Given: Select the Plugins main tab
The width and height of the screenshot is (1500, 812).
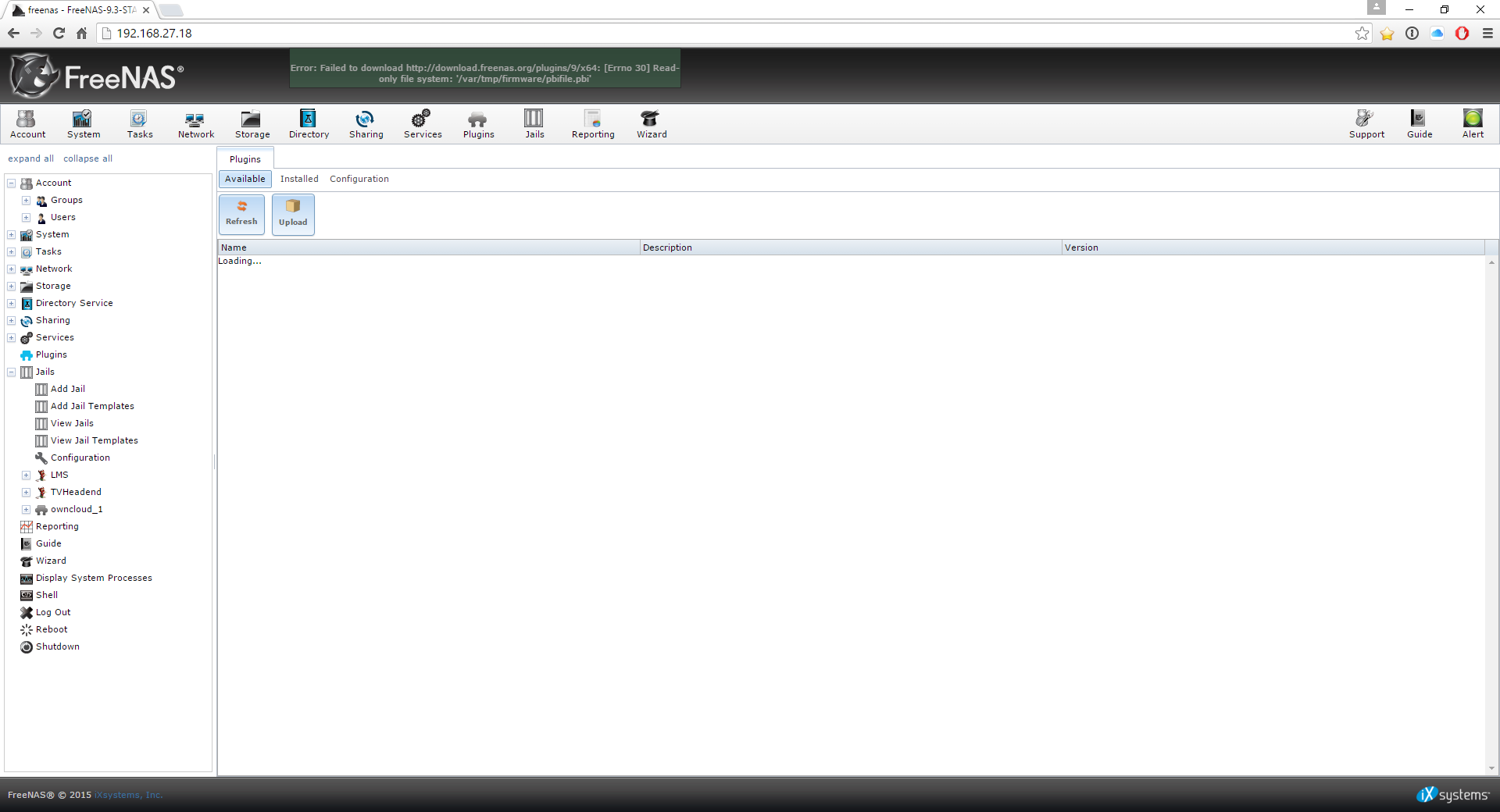Looking at the screenshot, I should coord(245,158).
